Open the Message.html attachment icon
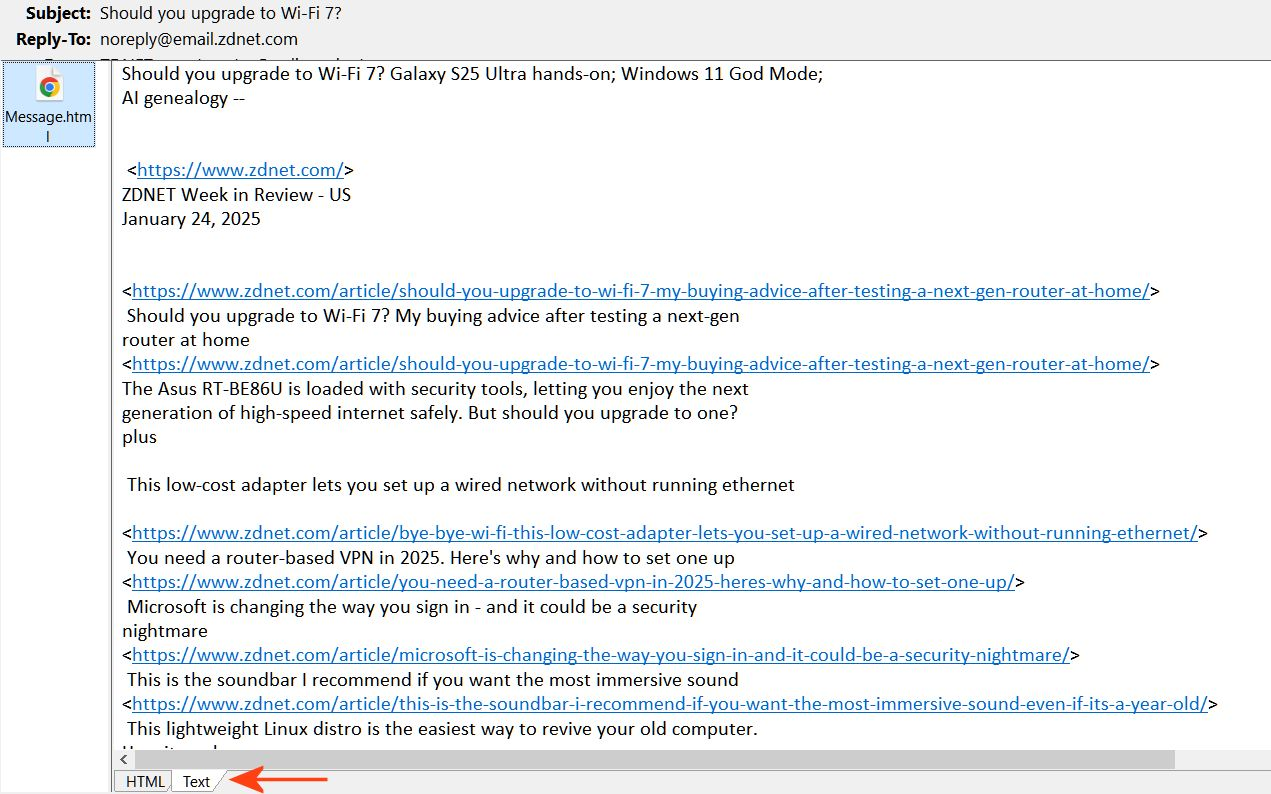 [x=48, y=106]
